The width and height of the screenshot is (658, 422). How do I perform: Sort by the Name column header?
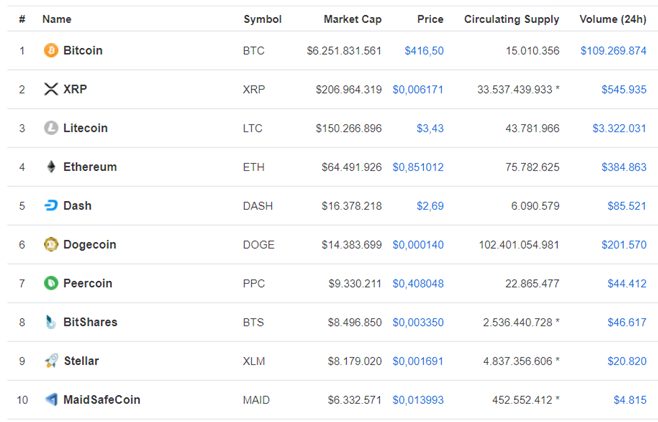(57, 19)
